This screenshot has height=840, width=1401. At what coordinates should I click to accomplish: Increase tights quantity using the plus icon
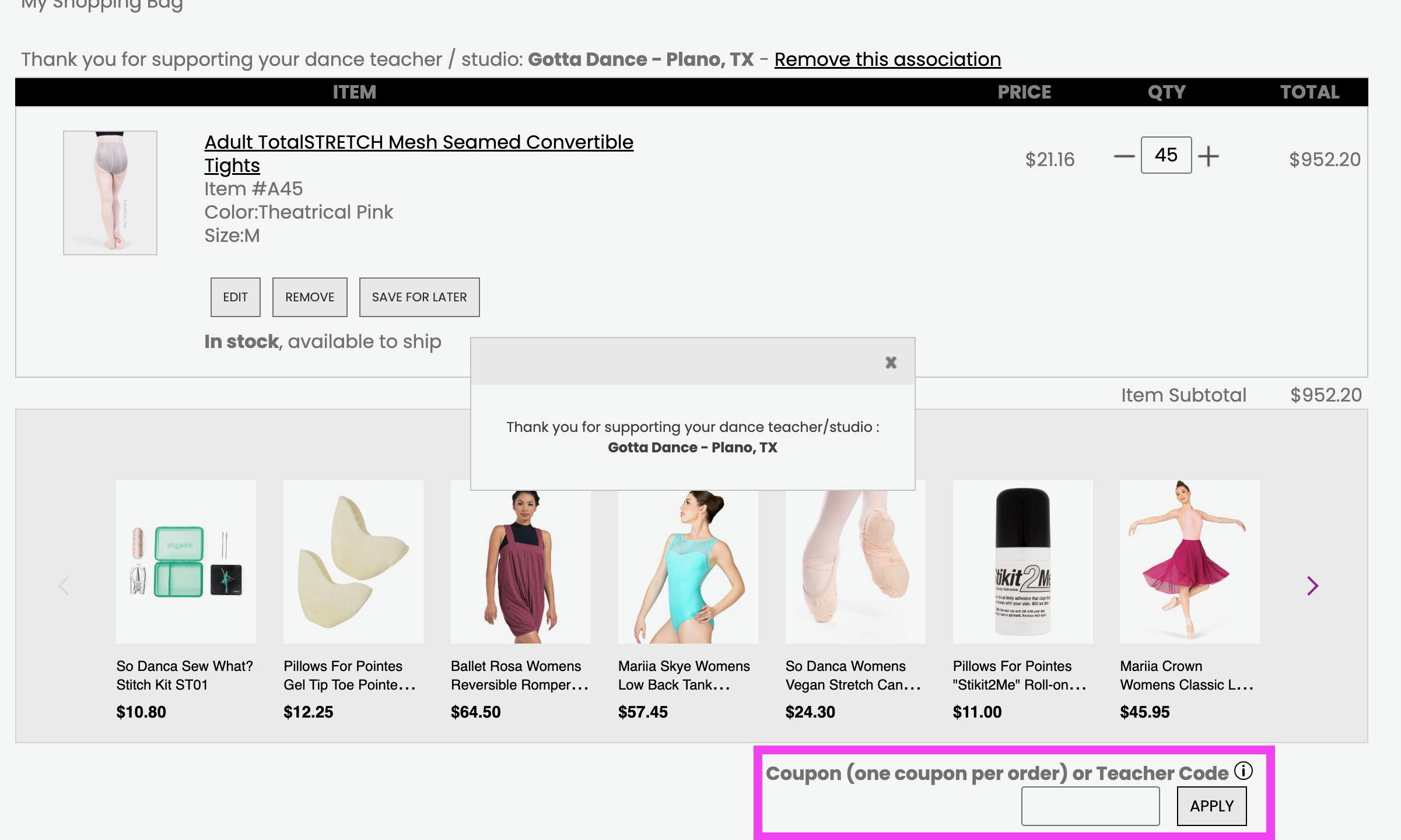[1207, 156]
